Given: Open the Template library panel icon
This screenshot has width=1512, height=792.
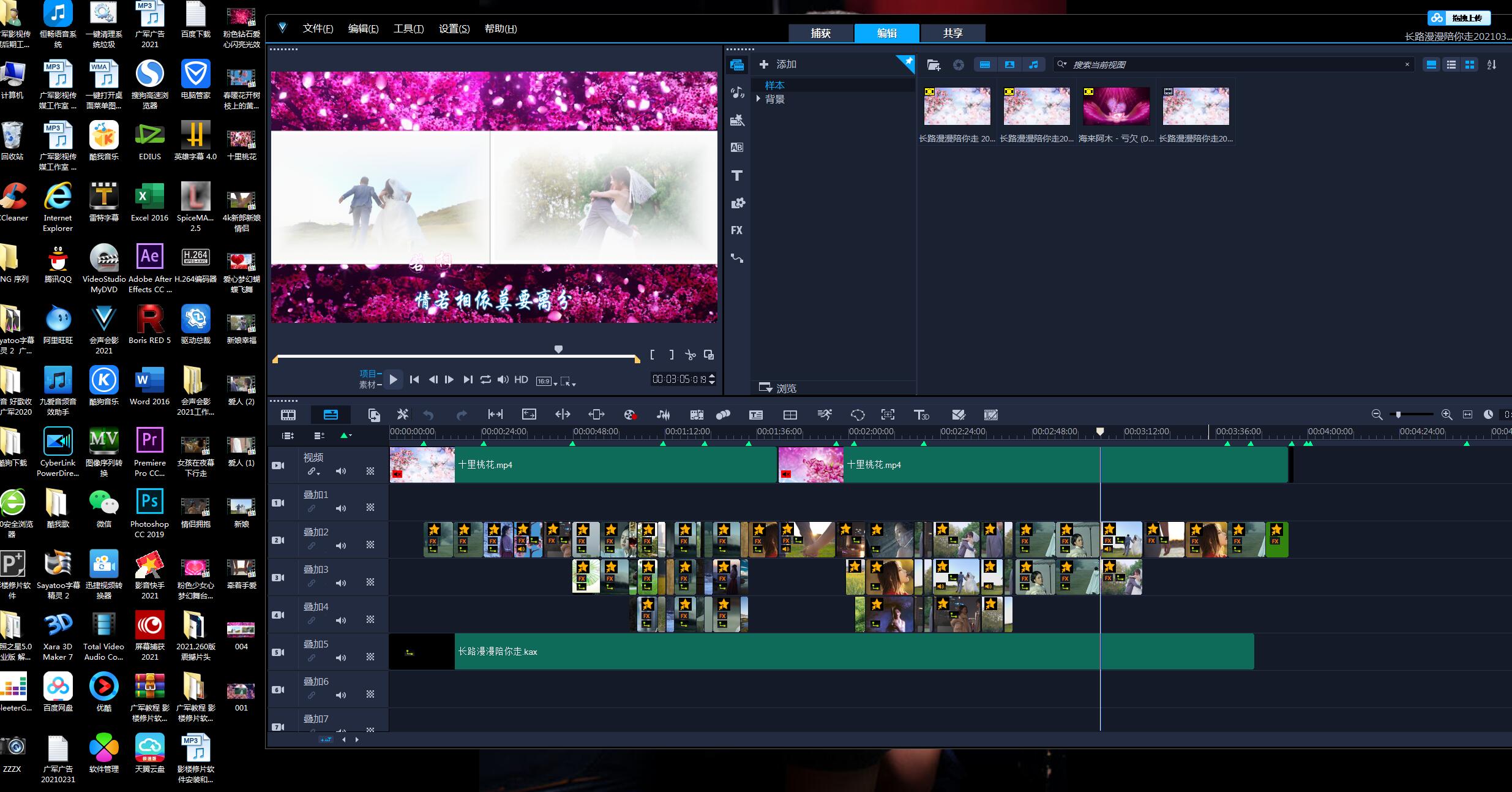Looking at the screenshot, I should click(737, 120).
